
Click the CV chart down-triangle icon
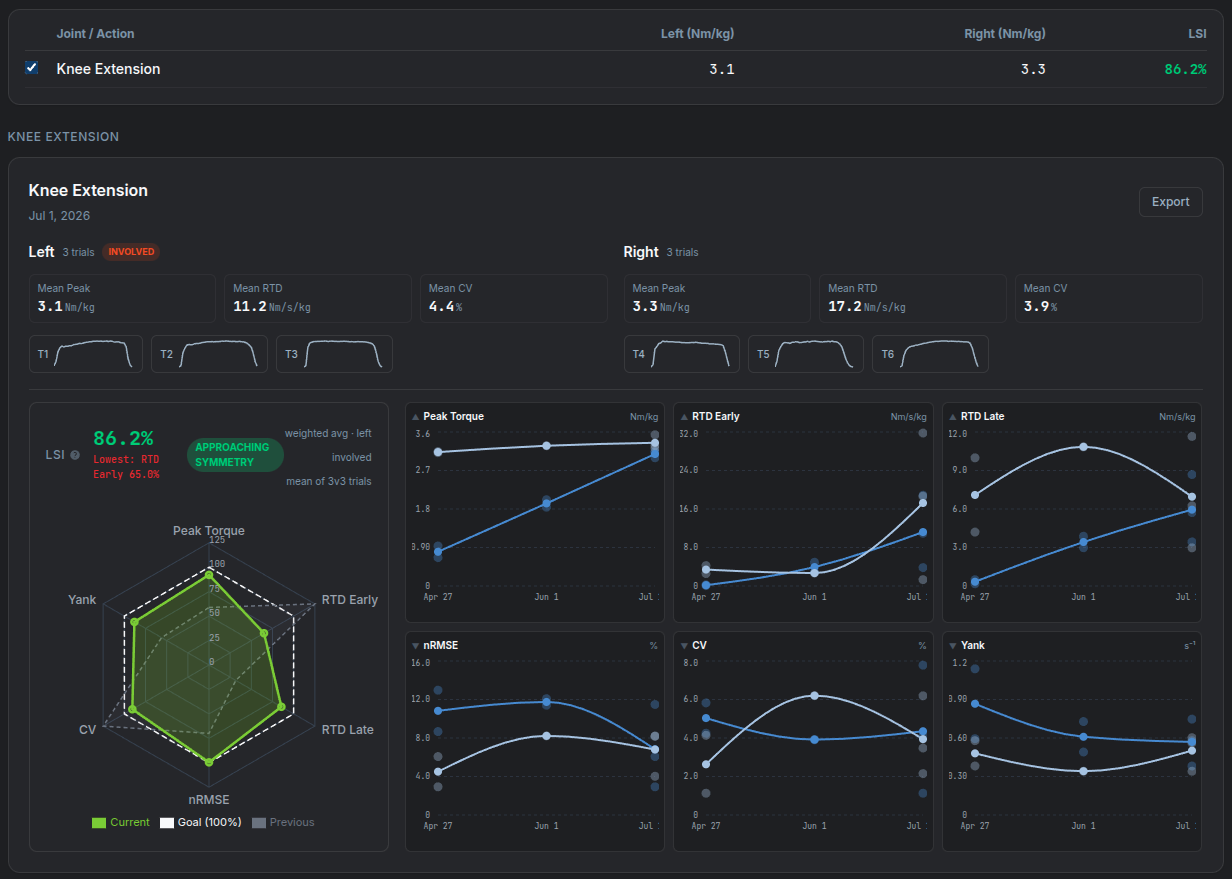(x=684, y=646)
